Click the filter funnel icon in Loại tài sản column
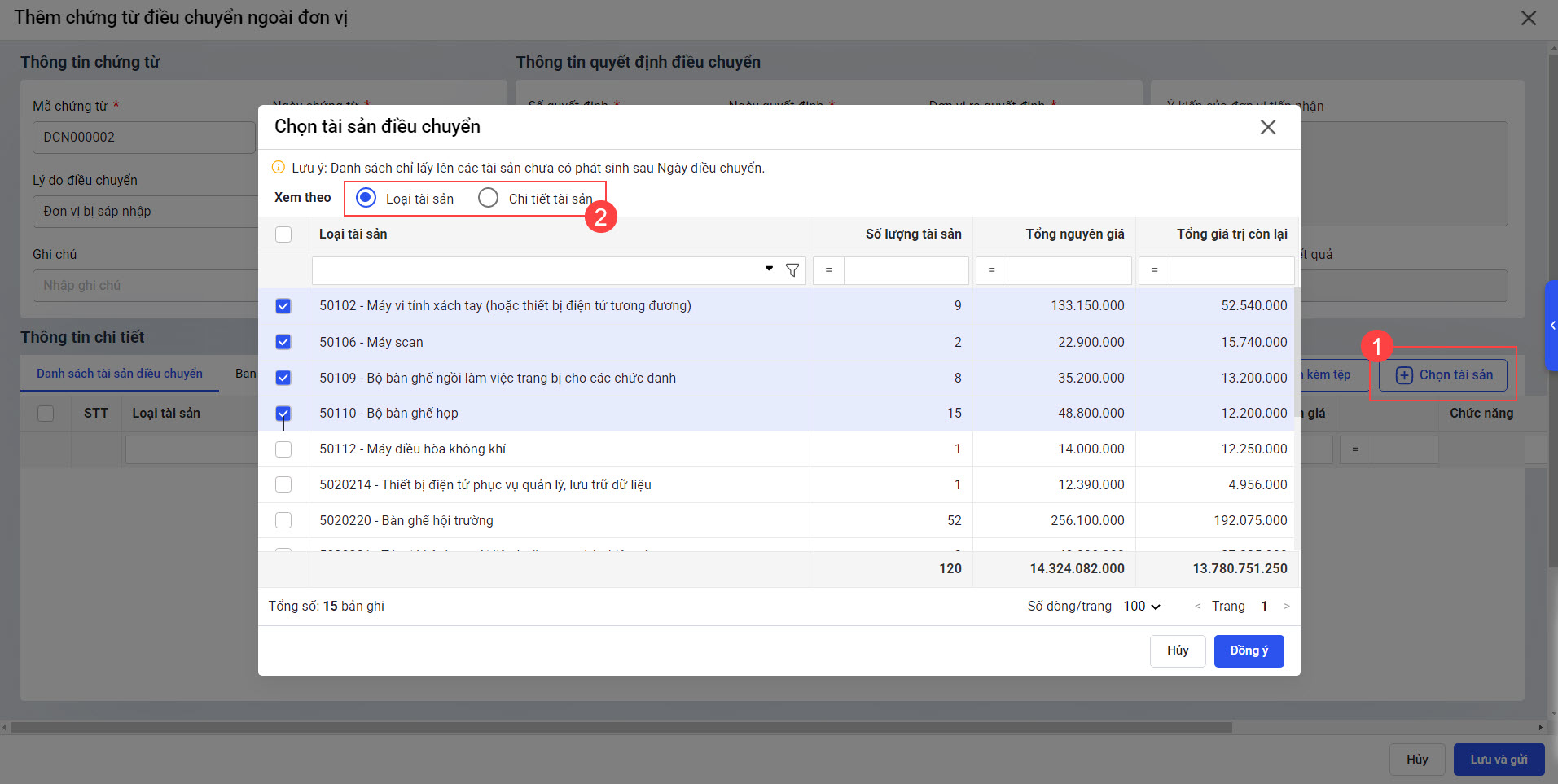Viewport: 1558px width, 784px height. point(792,270)
